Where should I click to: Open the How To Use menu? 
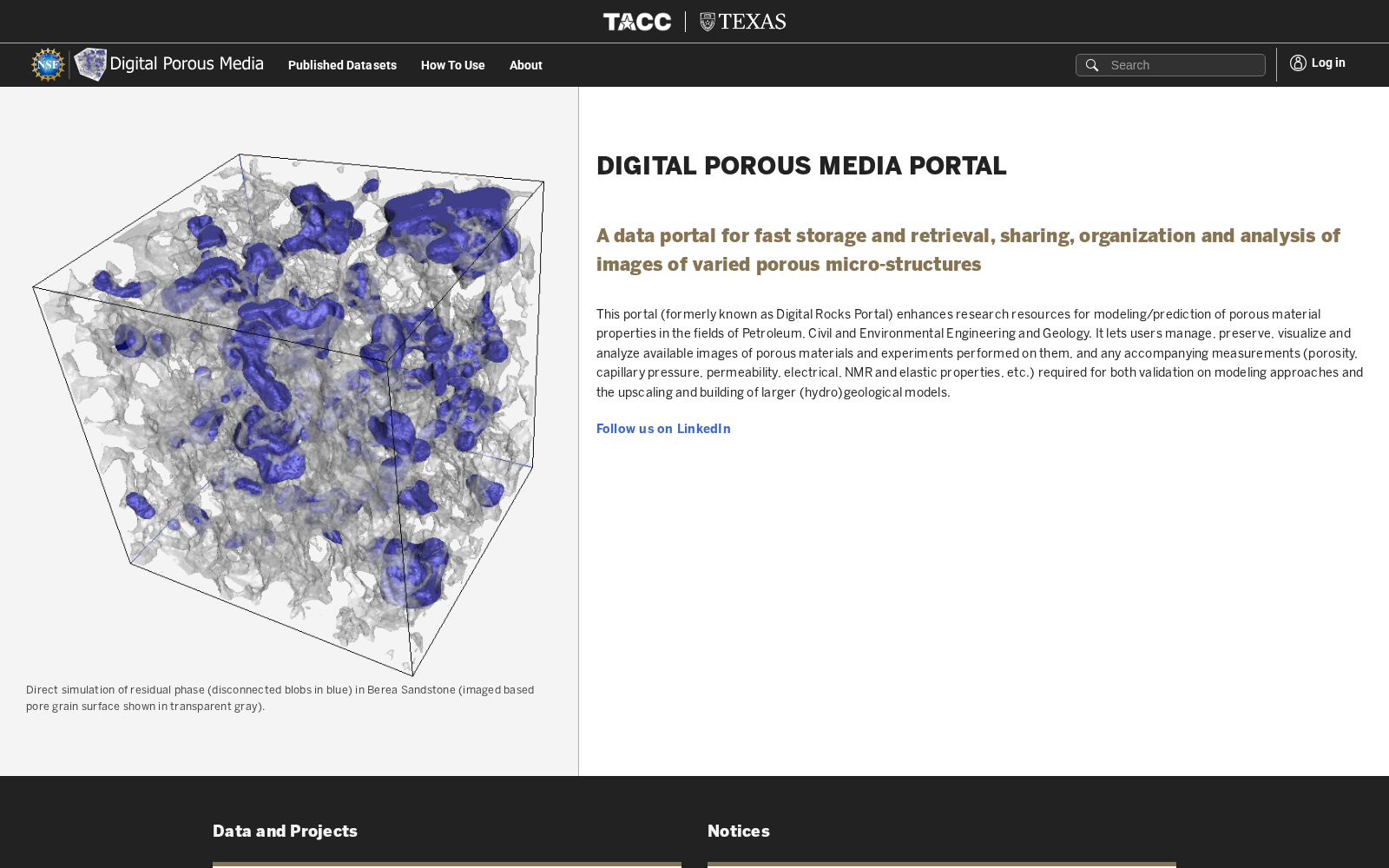pyautogui.click(x=453, y=65)
